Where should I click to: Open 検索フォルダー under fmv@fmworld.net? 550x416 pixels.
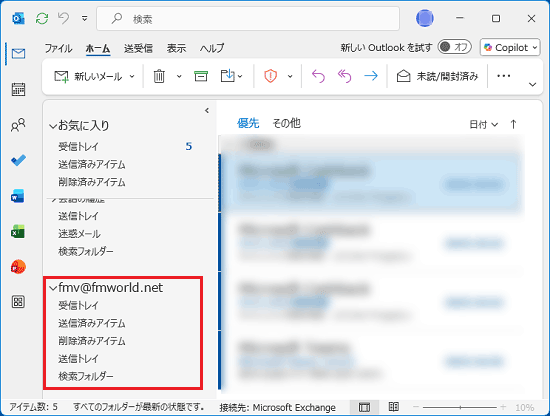coord(86,376)
